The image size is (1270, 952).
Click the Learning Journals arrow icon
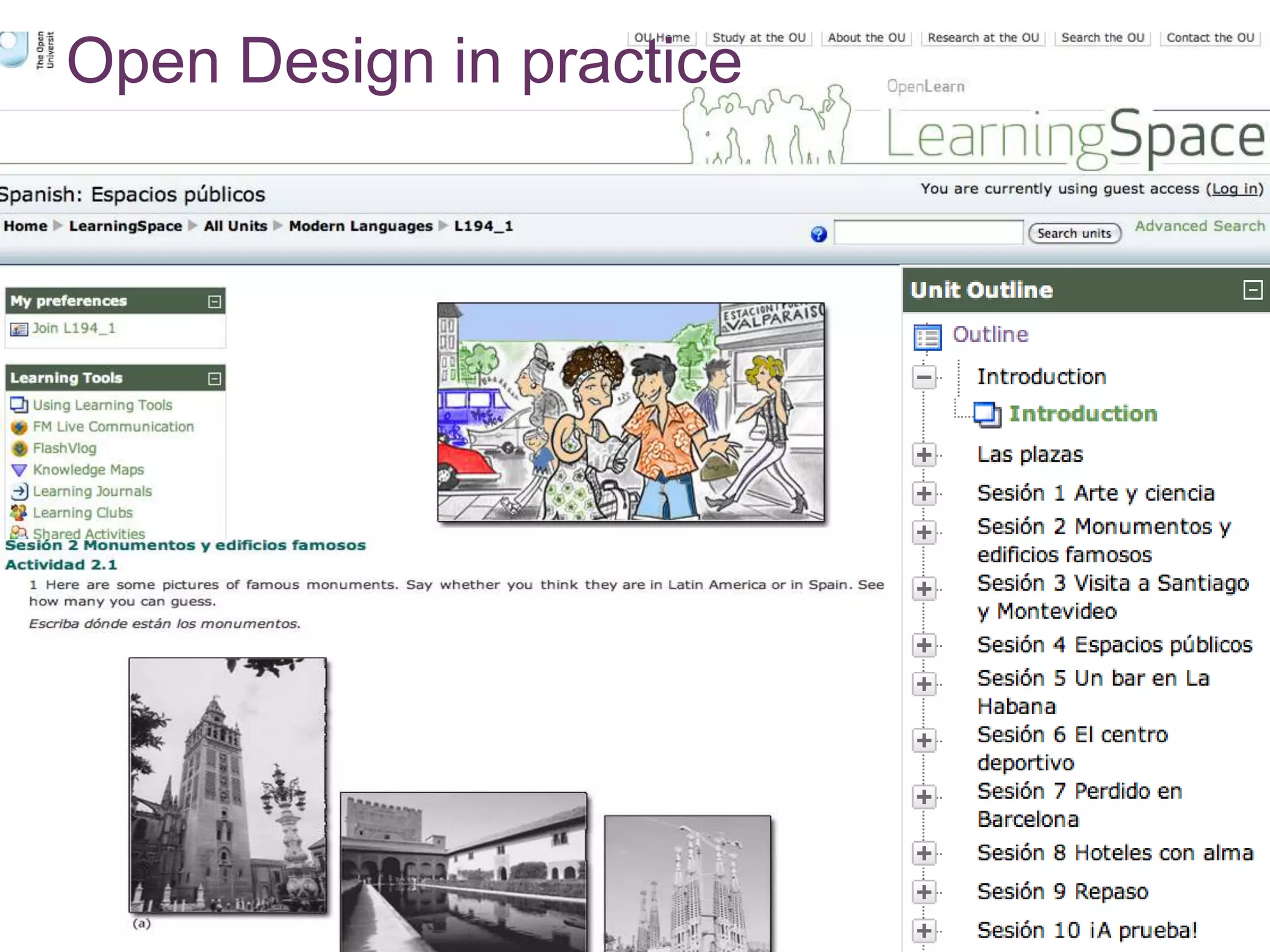click(x=19, y=491)
